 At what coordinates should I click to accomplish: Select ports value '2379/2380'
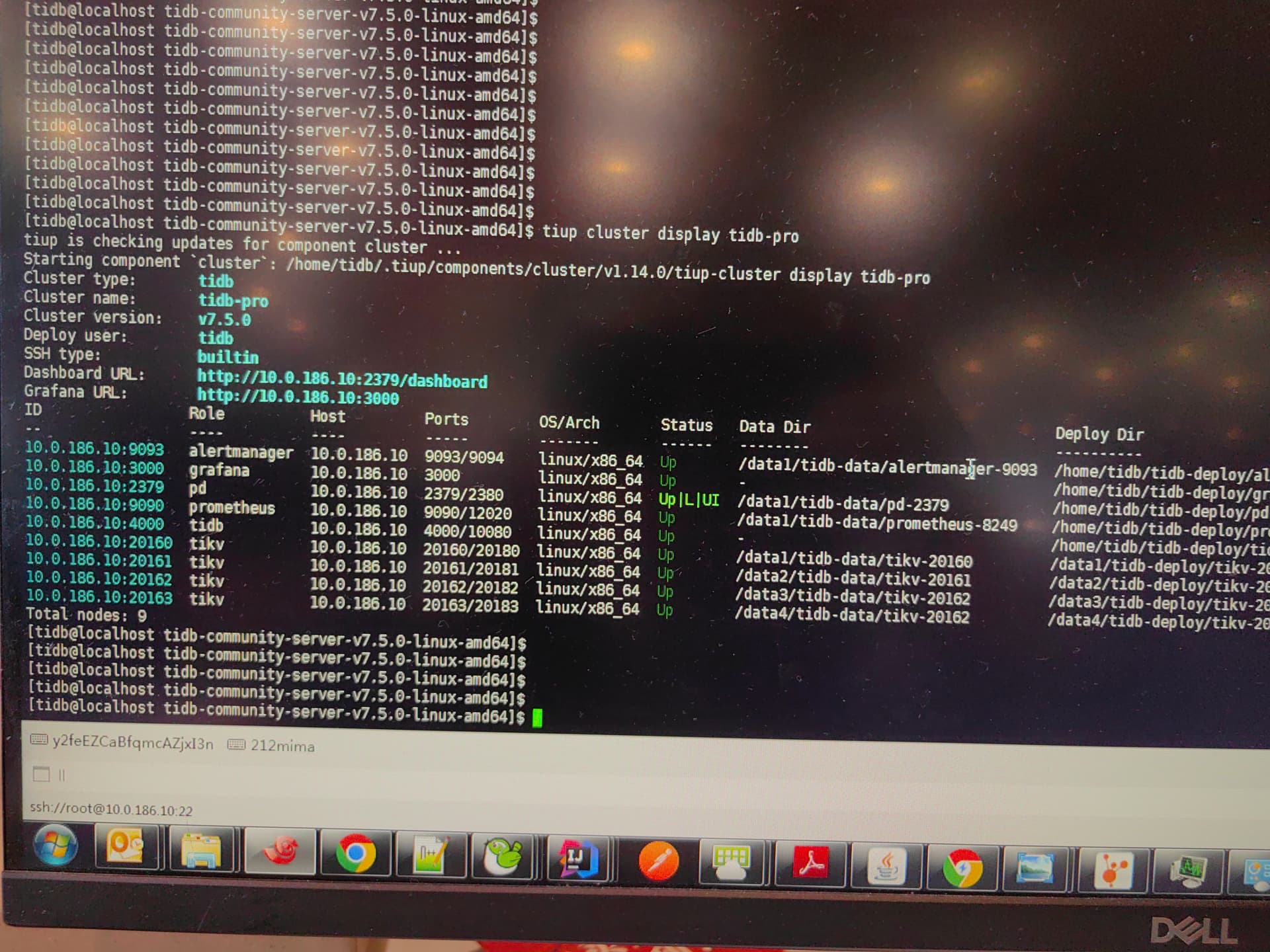[x=463, y=495]
